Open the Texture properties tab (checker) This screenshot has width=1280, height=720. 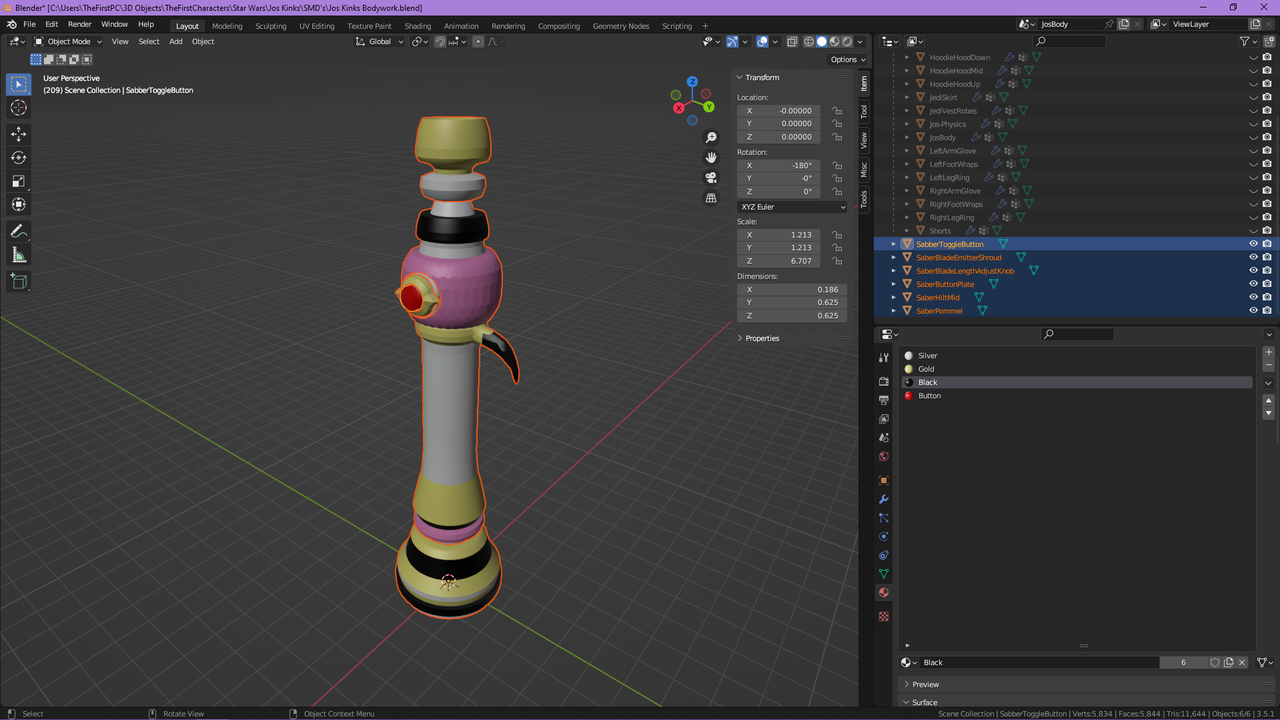(883, 617)
